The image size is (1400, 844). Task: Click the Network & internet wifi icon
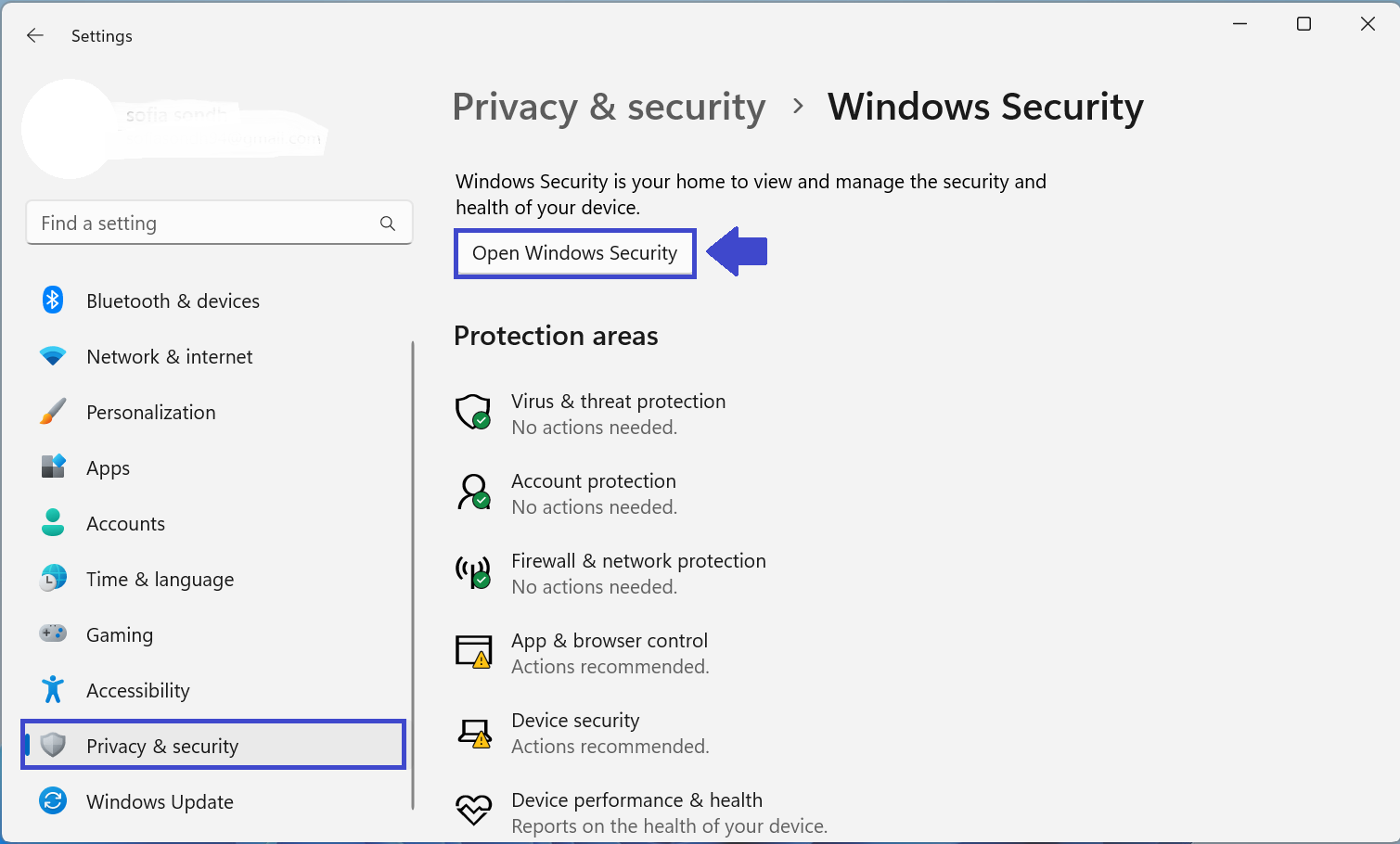(x=53, y=356)
